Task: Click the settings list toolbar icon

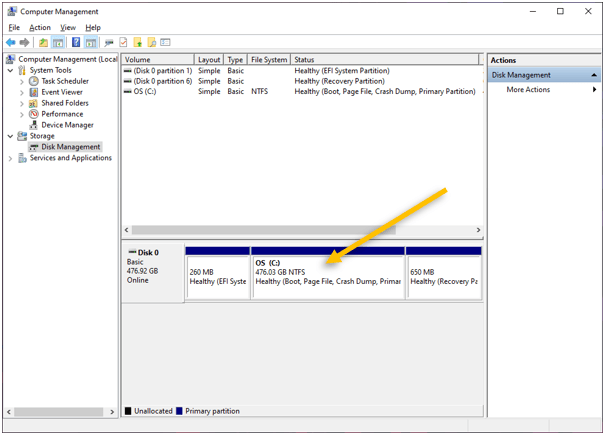Action: click(165, 43)
